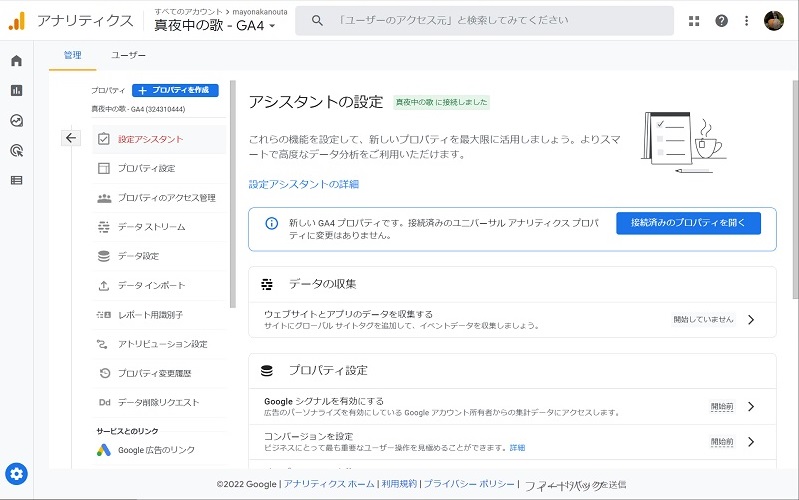Click the back arrow in property column
The image size is (799, 500).
(x=71, y=138)
